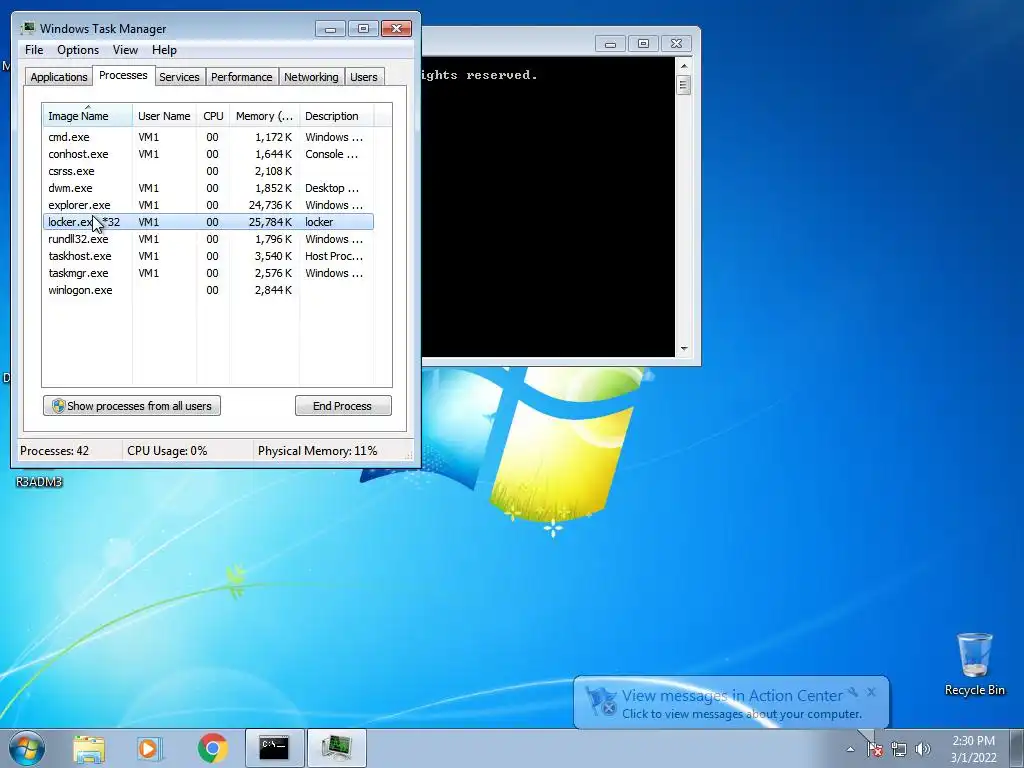Select the taskhost.exe process row
Viewport: 1024px width, 768px height.
coord(208,256)
